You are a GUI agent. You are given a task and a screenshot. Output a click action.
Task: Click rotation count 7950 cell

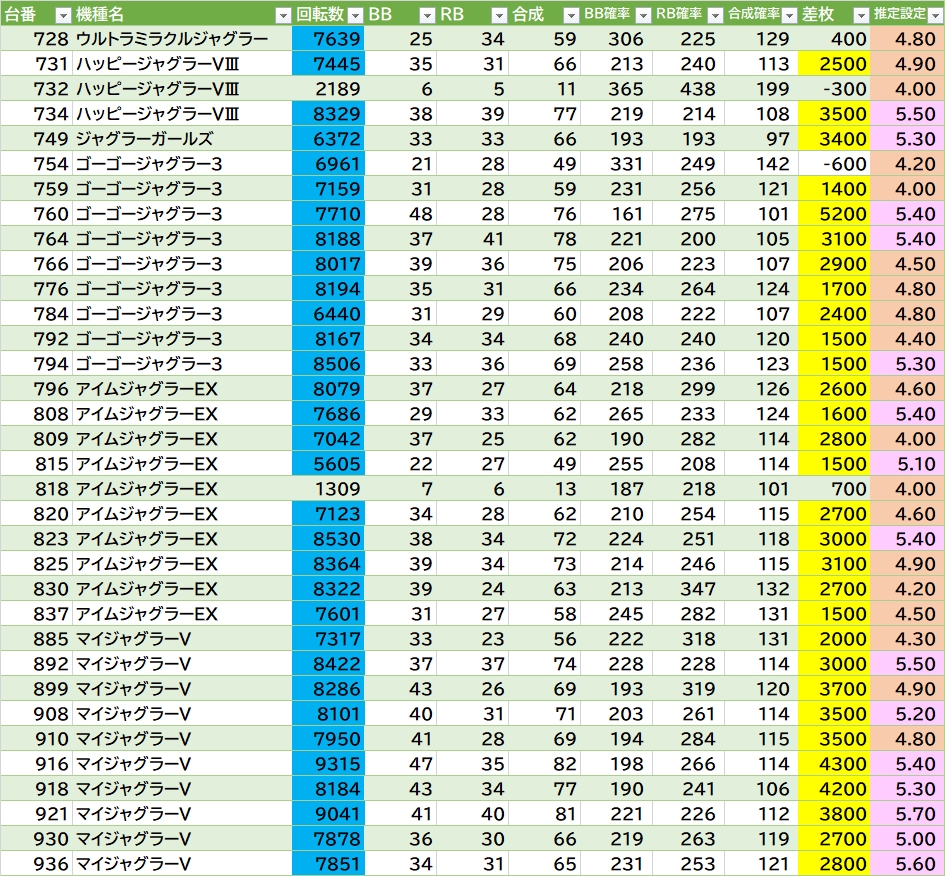click(328, 739)
